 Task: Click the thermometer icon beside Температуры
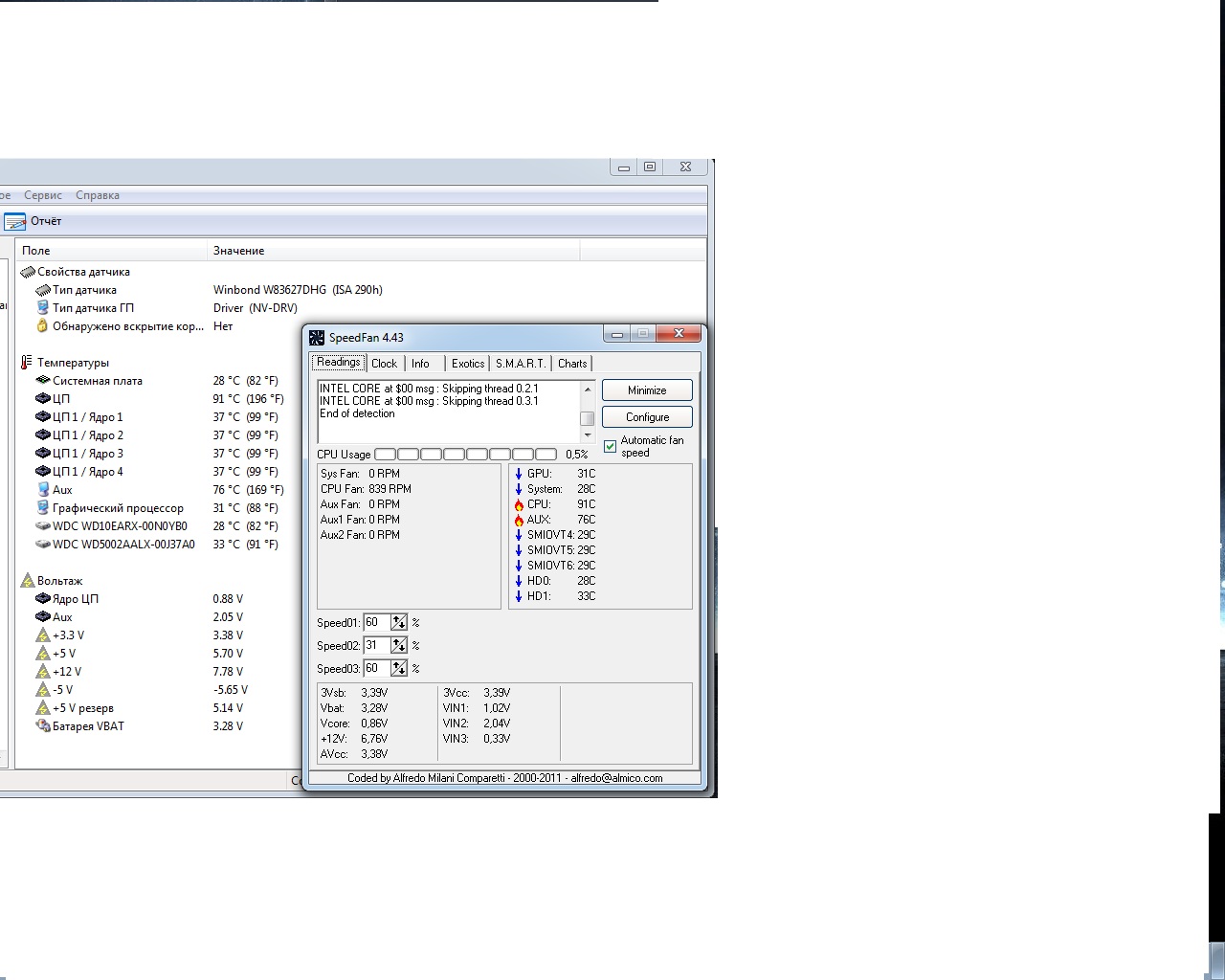point(26,363)
